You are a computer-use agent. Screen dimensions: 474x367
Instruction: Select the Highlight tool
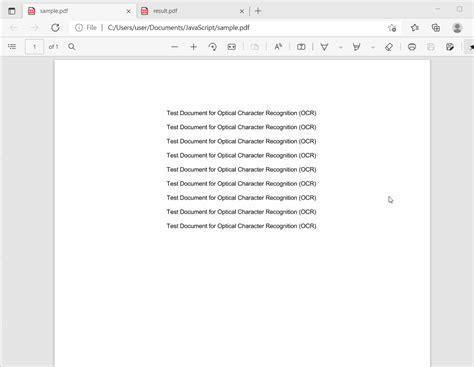click(x=356, y=47)
